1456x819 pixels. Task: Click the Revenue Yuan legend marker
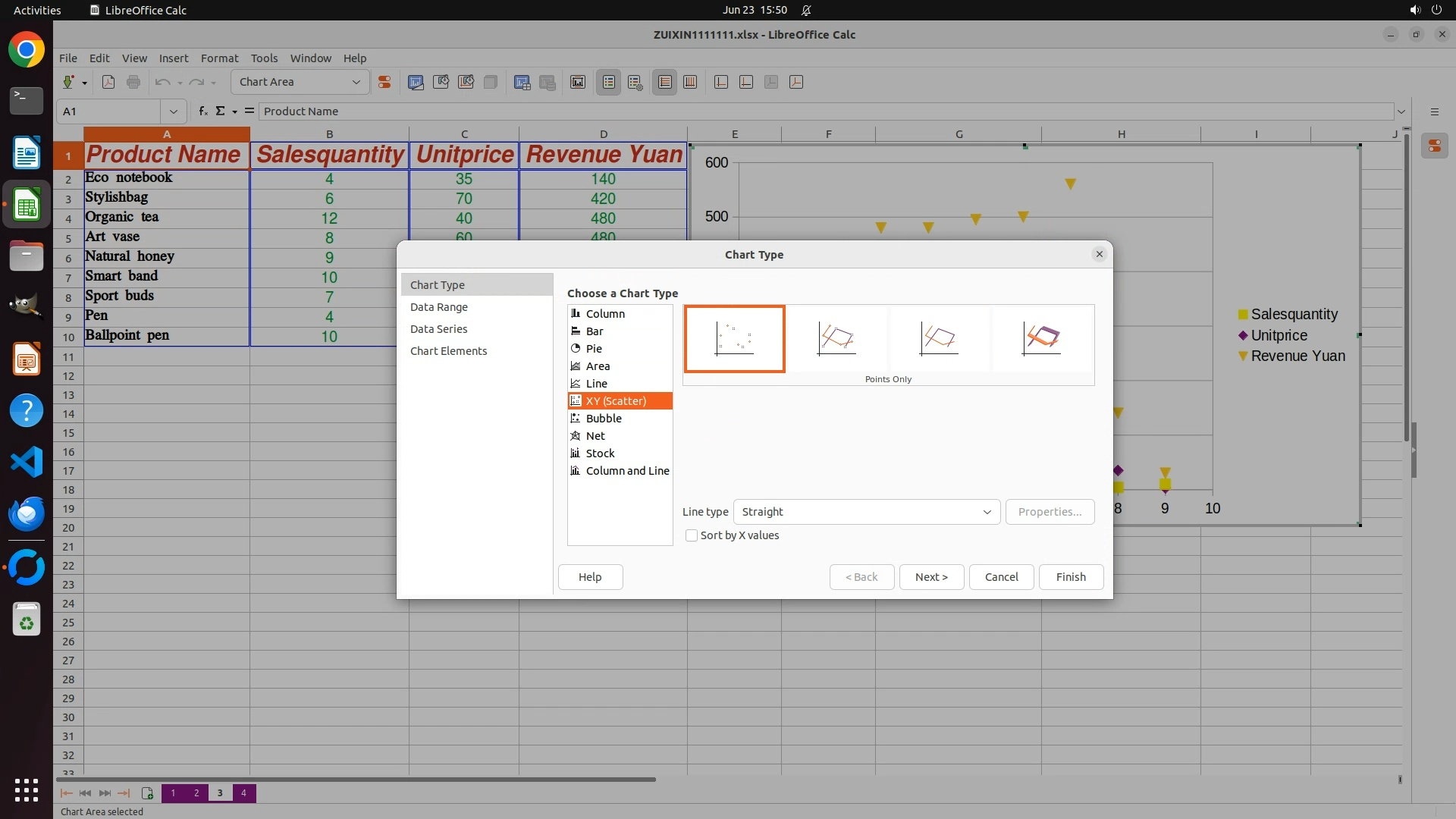tap(1243, 356)
